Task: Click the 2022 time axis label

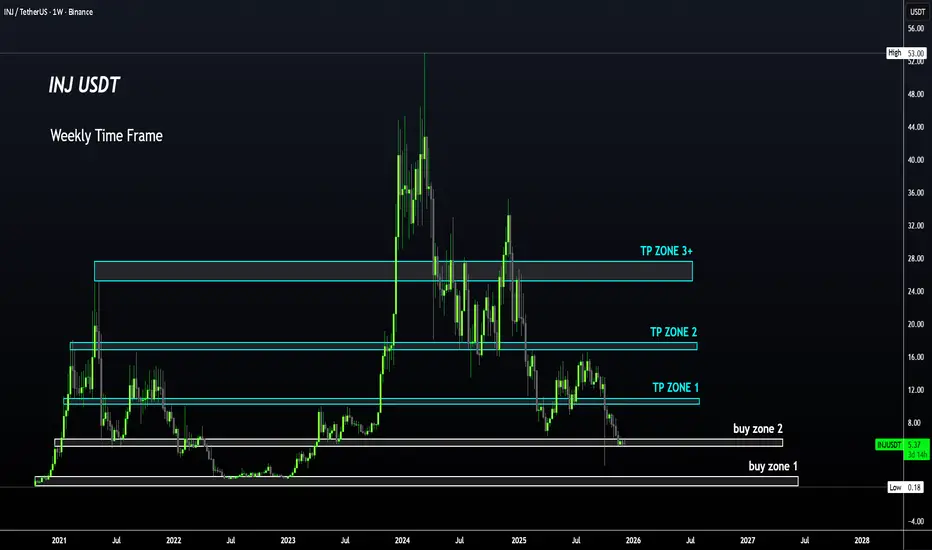Action: coord(174,540)
